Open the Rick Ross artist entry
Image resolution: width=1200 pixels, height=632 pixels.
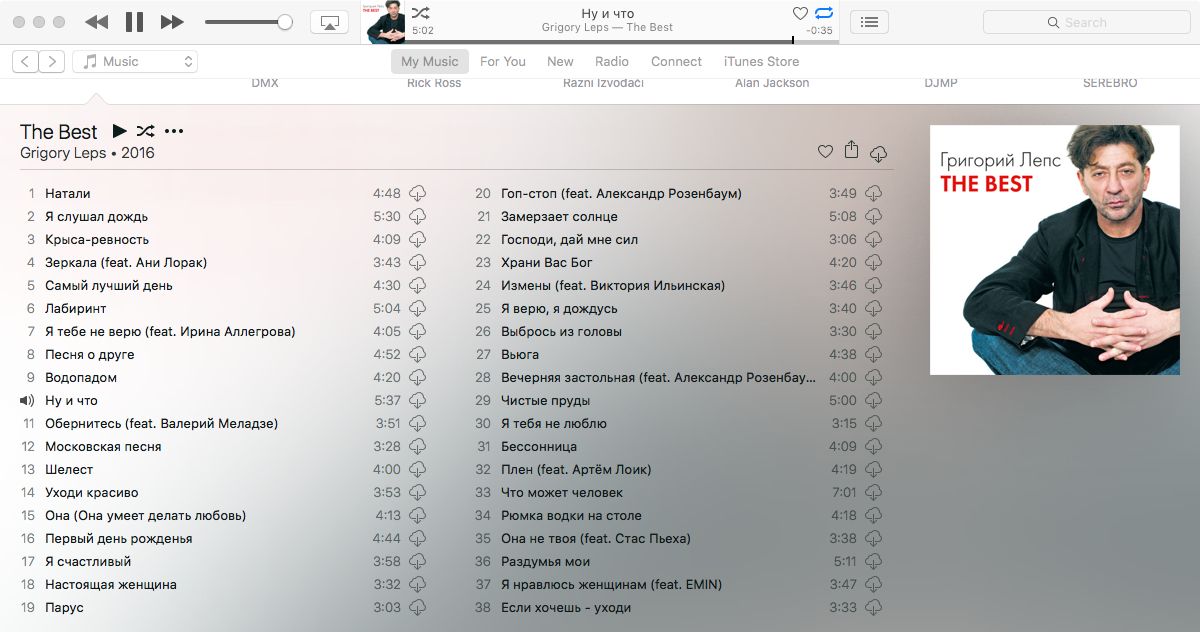[434, 83]
